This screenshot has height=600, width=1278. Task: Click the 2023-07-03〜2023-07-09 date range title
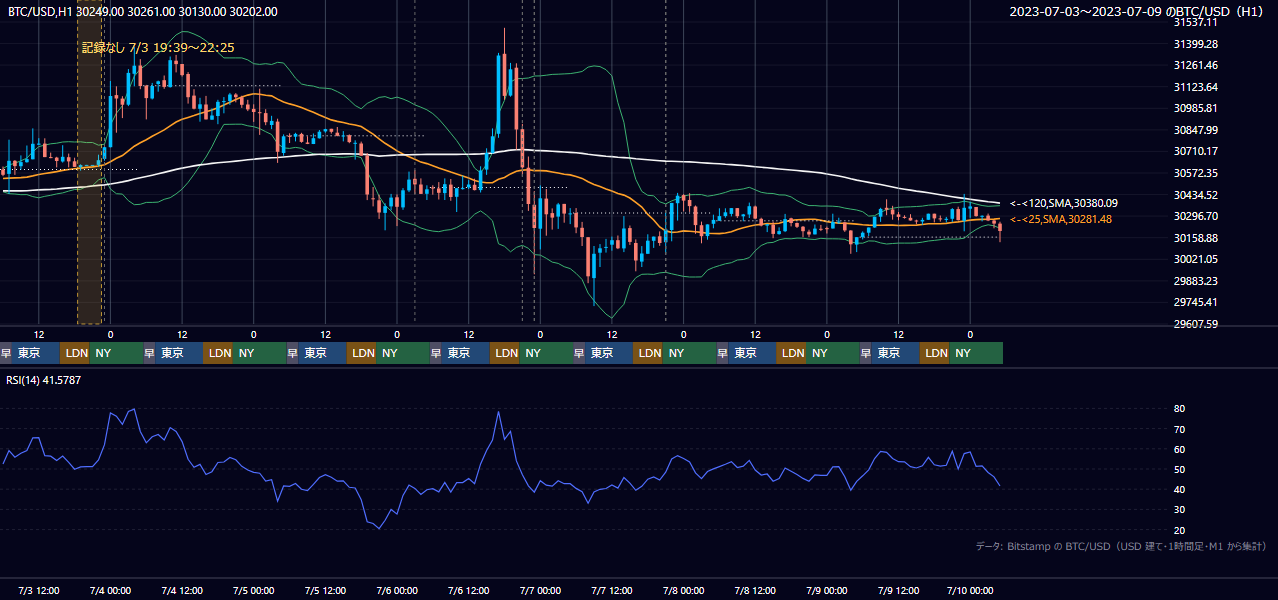pos(1136,11)
